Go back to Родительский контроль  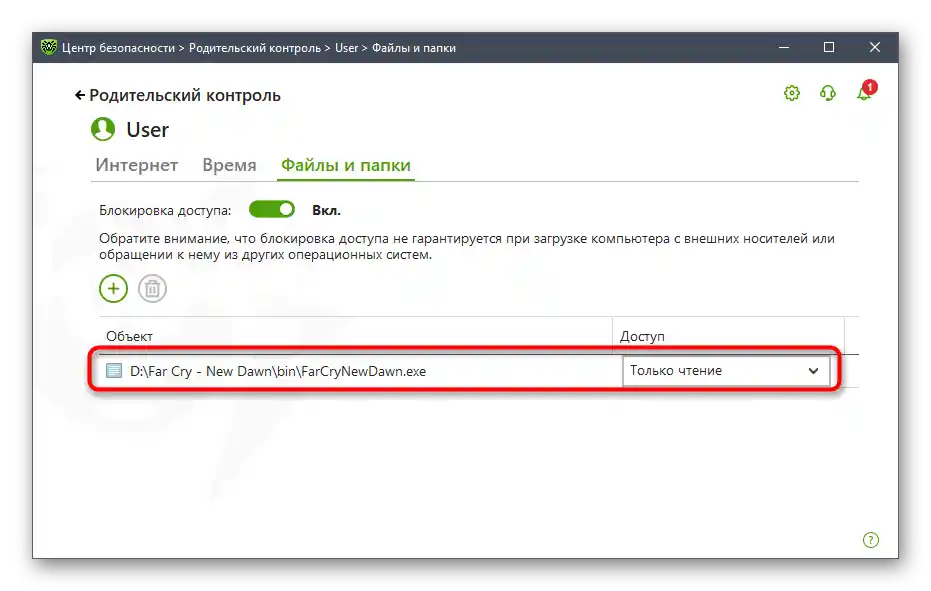click(178, 96)
